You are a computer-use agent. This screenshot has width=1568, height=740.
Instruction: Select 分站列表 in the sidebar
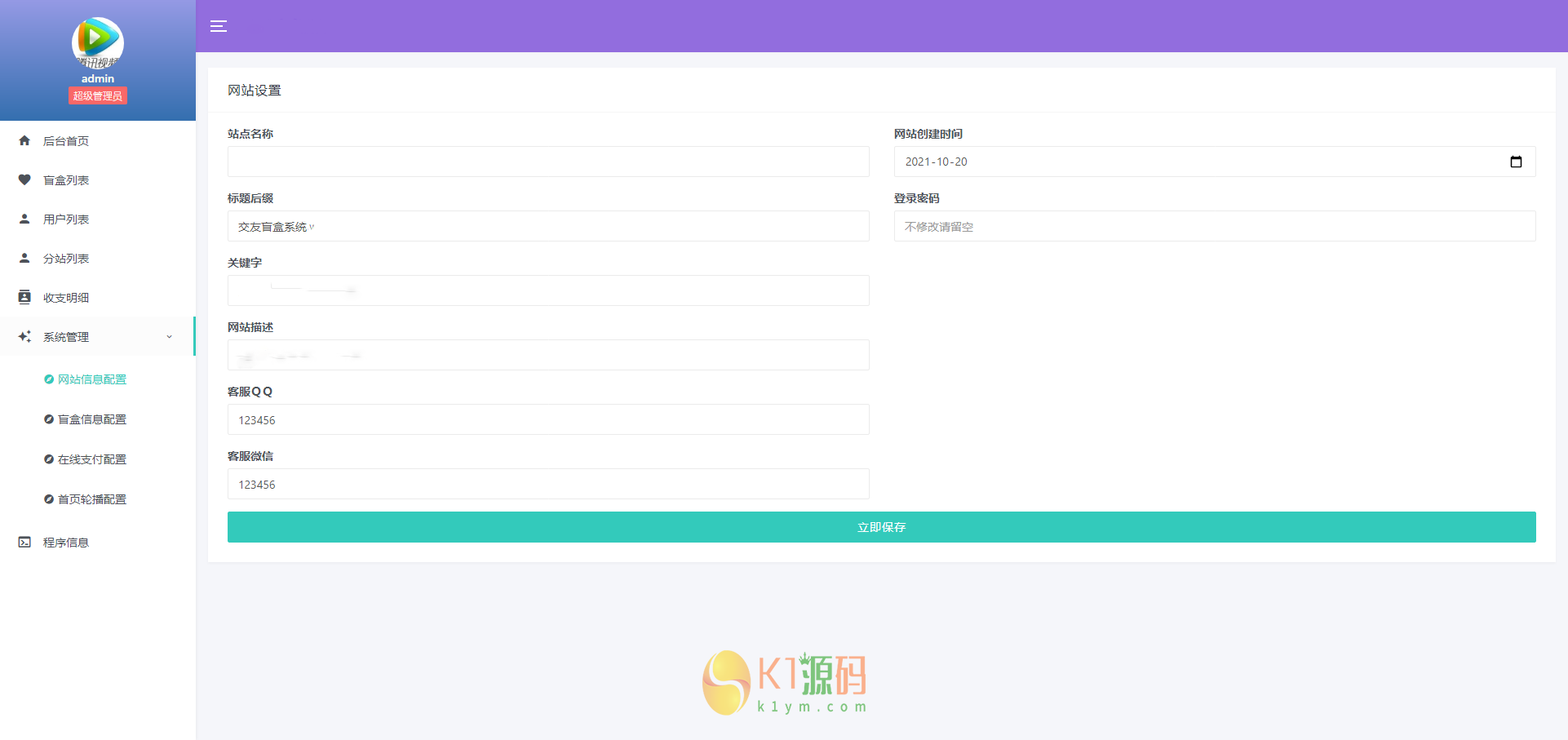point(98,258)
